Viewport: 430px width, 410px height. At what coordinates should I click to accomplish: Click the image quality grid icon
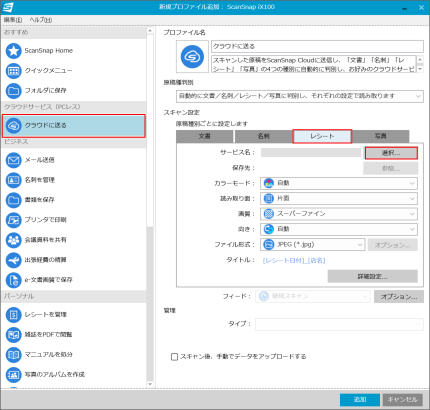[x=268, y=214]
